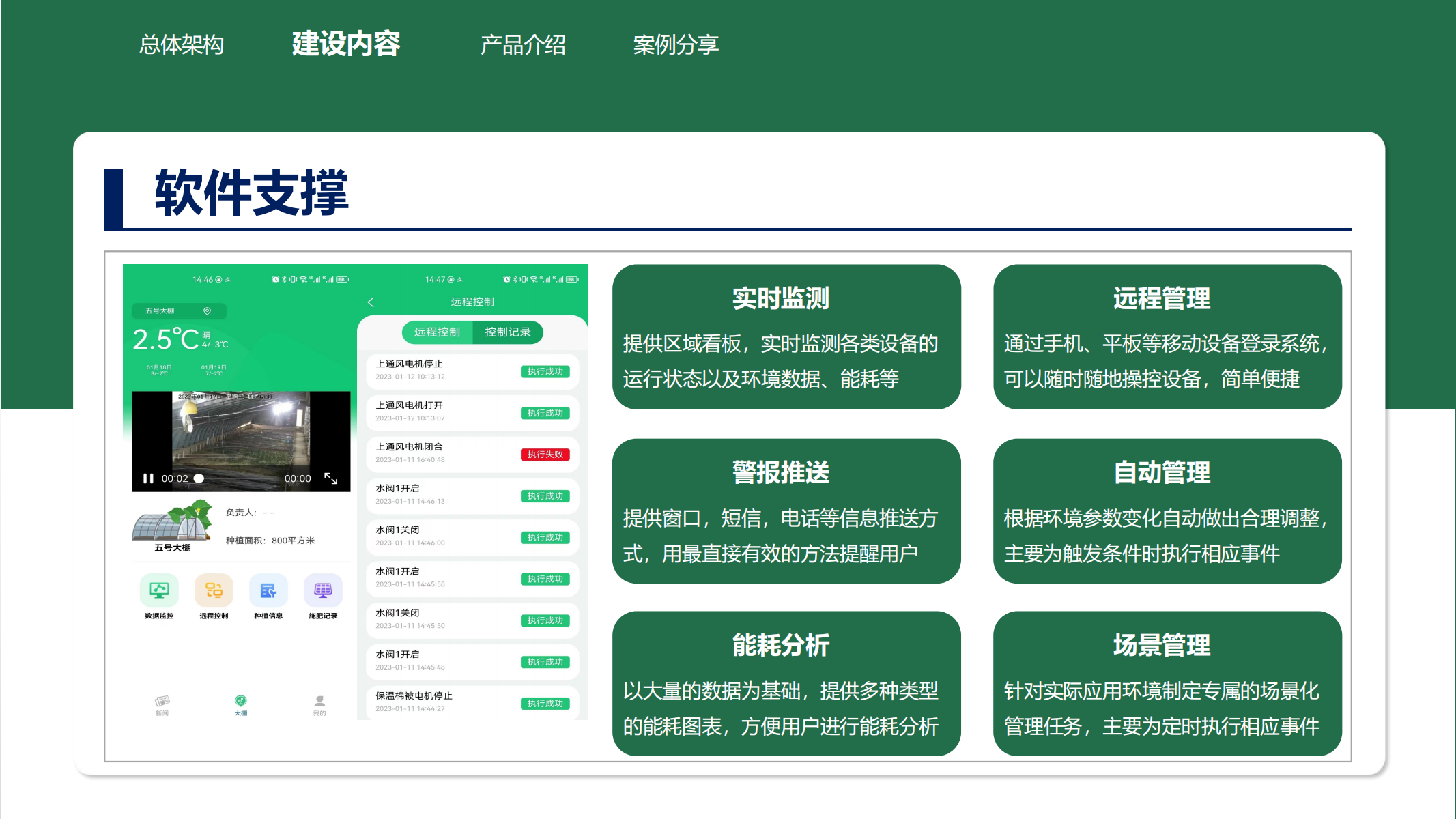Open the 种植信息 planting info icon
Screen dimensions: 1456x819
pyautogui.click(x=268, y=590)
